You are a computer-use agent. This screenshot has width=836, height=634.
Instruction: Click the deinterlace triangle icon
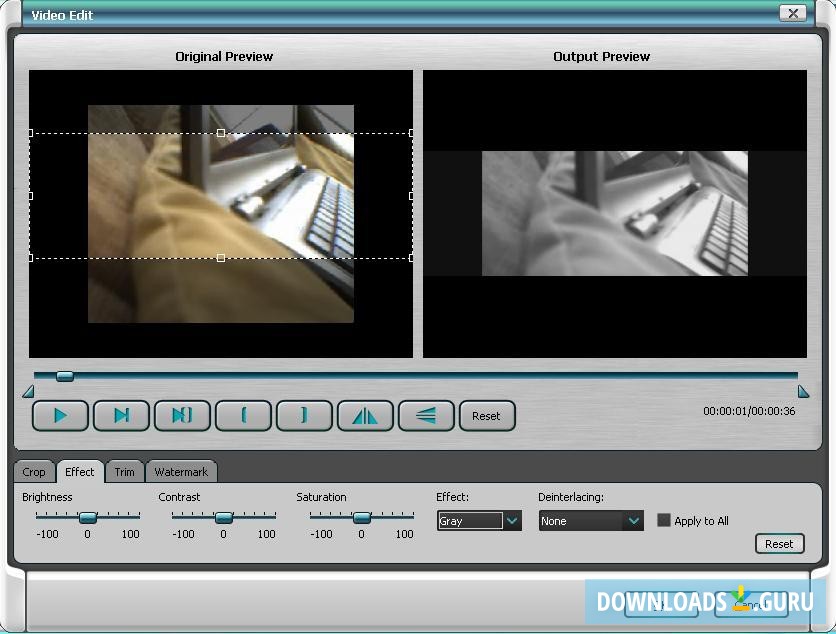click(426, 415)
